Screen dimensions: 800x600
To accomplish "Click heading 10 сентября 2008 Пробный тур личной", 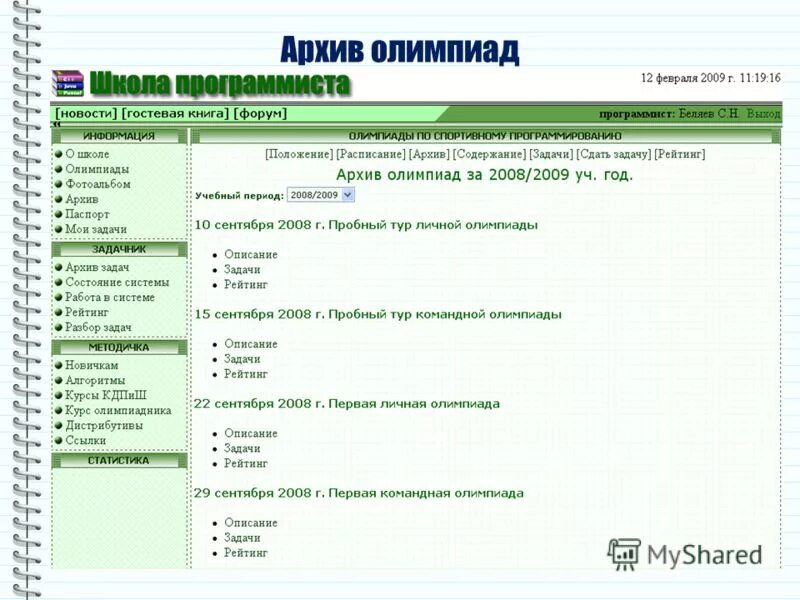I will 366,225.
